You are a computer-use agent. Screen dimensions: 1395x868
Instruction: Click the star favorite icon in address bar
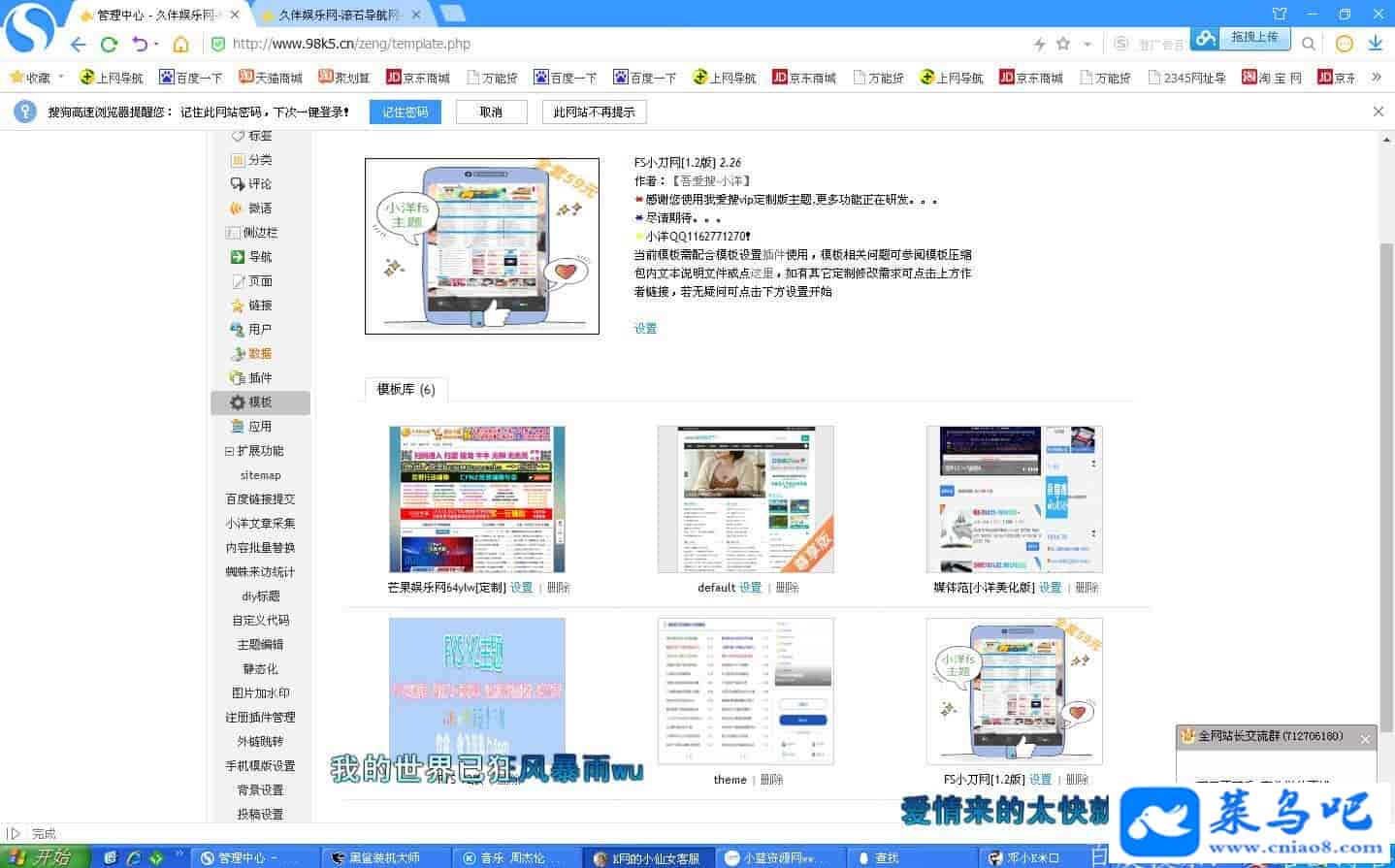[1063, 44]
